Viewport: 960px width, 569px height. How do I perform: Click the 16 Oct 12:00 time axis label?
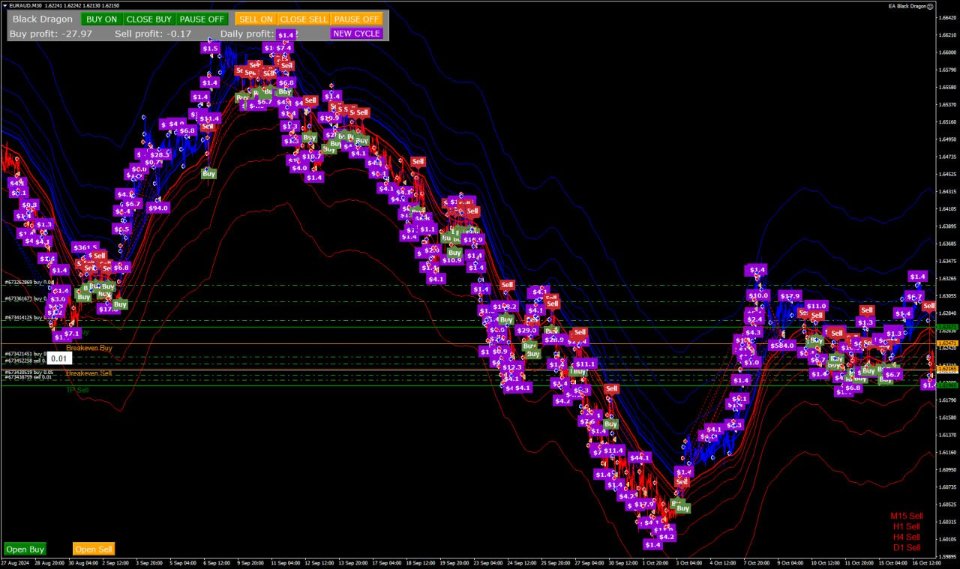[927, 562]
